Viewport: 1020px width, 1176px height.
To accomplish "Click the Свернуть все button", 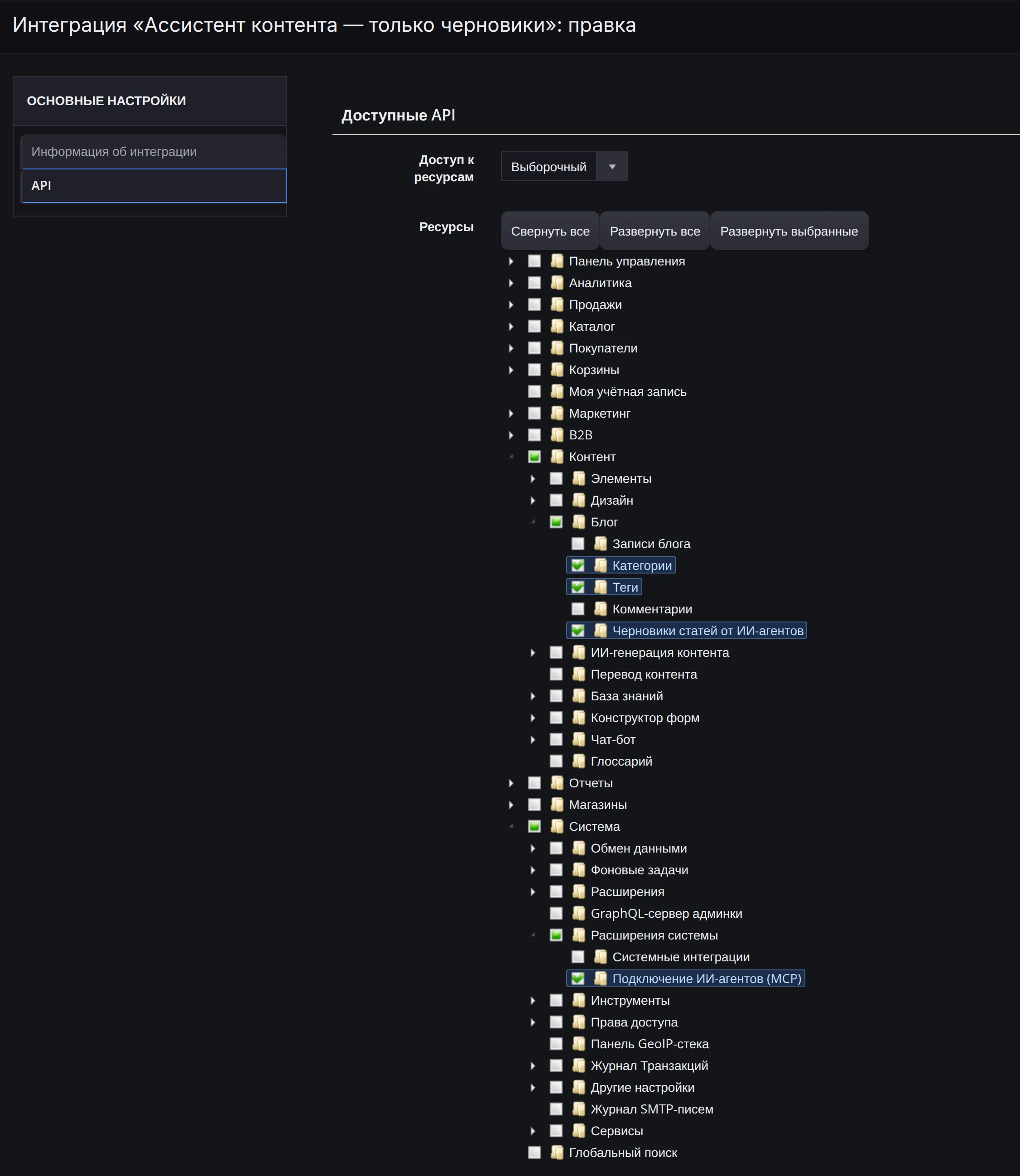I will tap(550, 231).
